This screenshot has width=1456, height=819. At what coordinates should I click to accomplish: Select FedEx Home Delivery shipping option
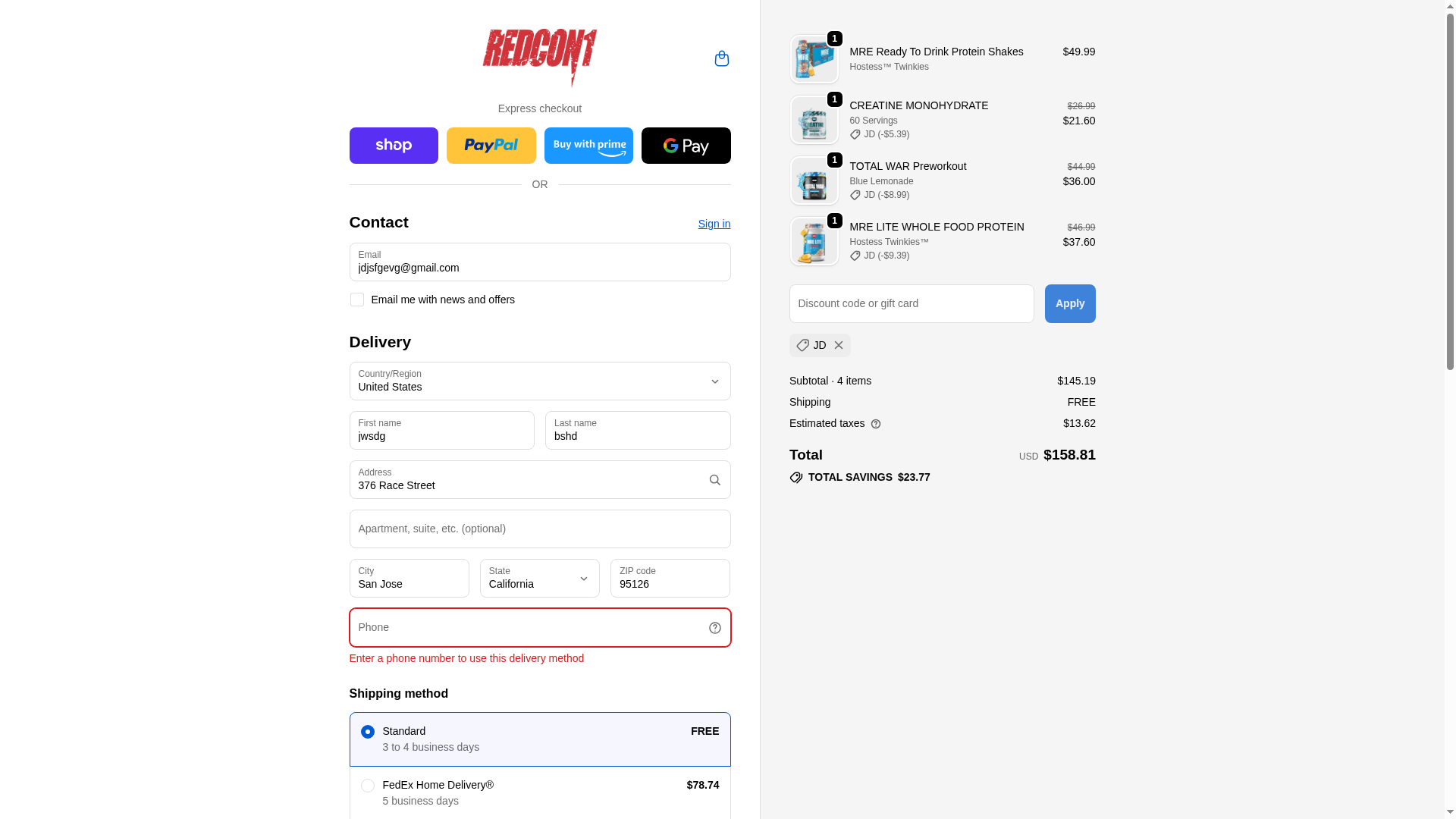(540, 792)
